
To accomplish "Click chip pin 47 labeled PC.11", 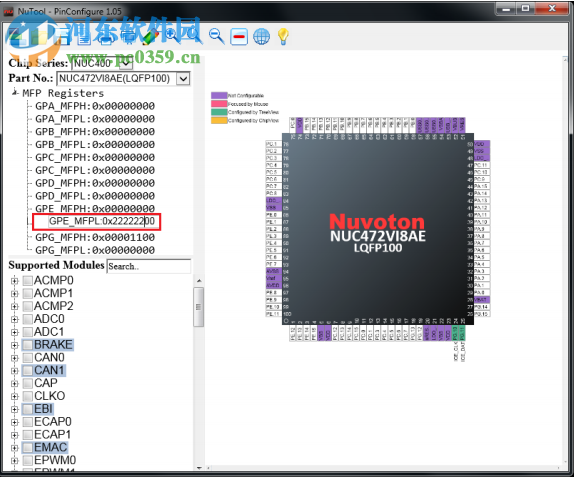I will coord(482,165).
